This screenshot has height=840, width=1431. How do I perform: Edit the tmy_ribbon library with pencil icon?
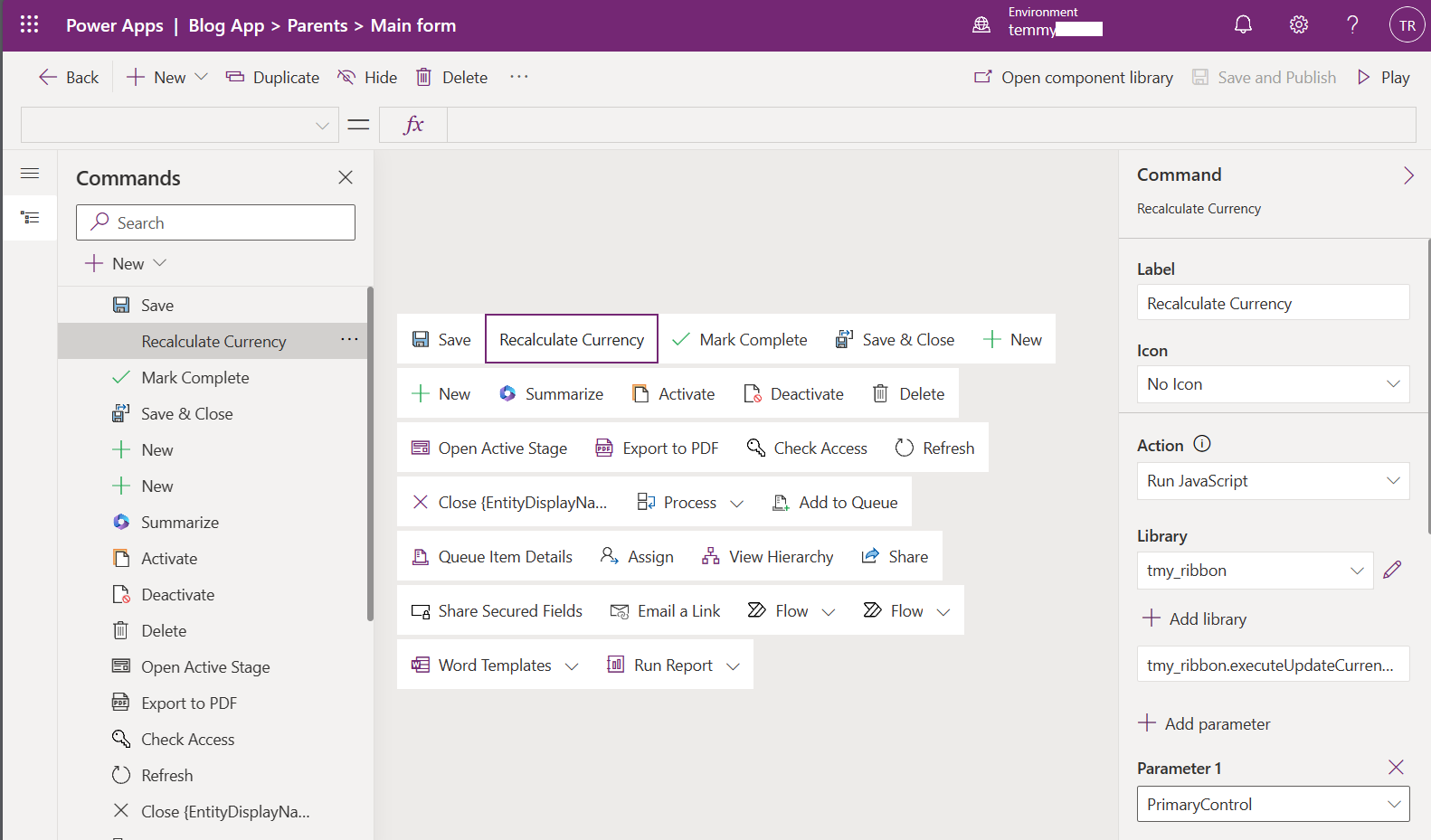1392,570
